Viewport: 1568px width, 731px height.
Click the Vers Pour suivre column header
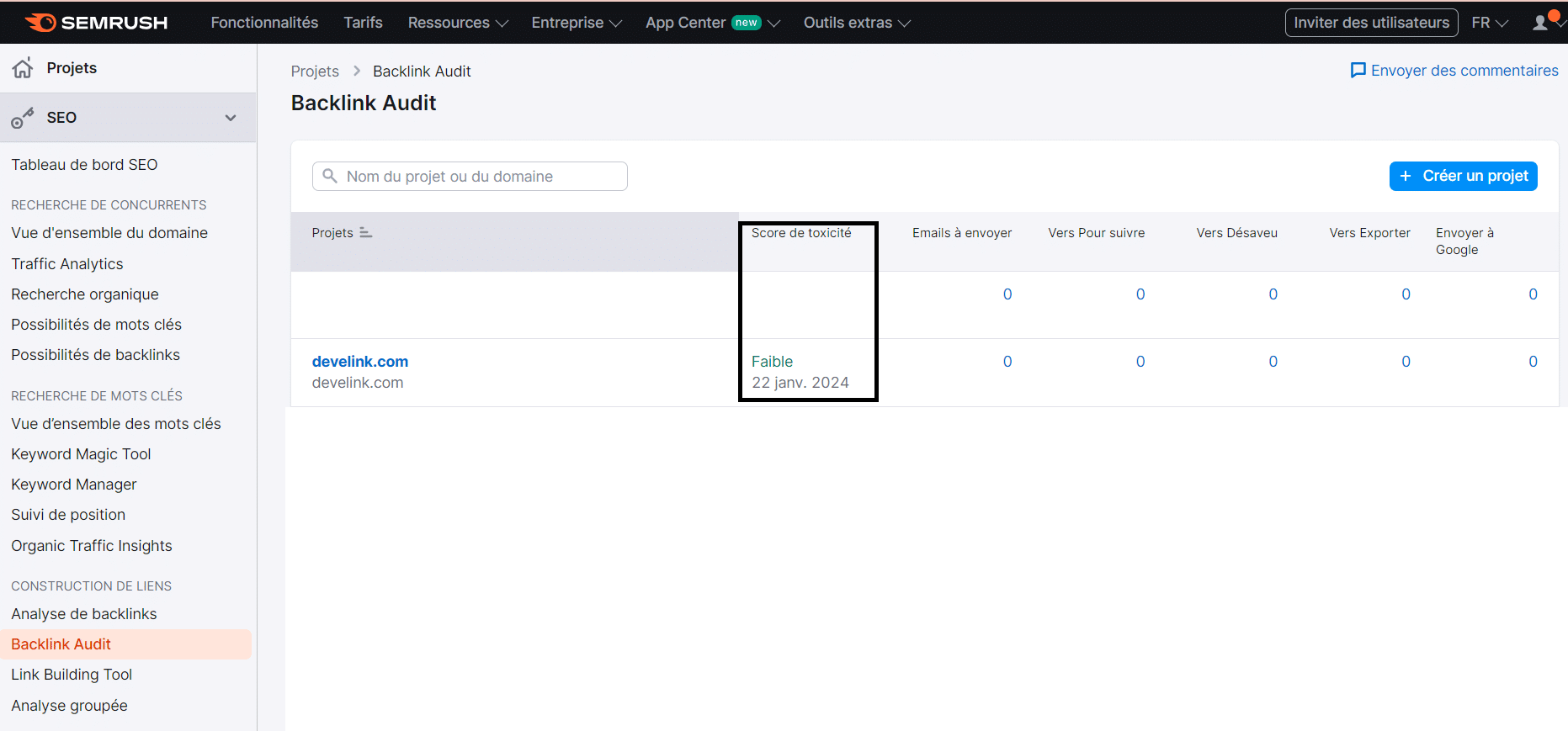[1096, 233]
